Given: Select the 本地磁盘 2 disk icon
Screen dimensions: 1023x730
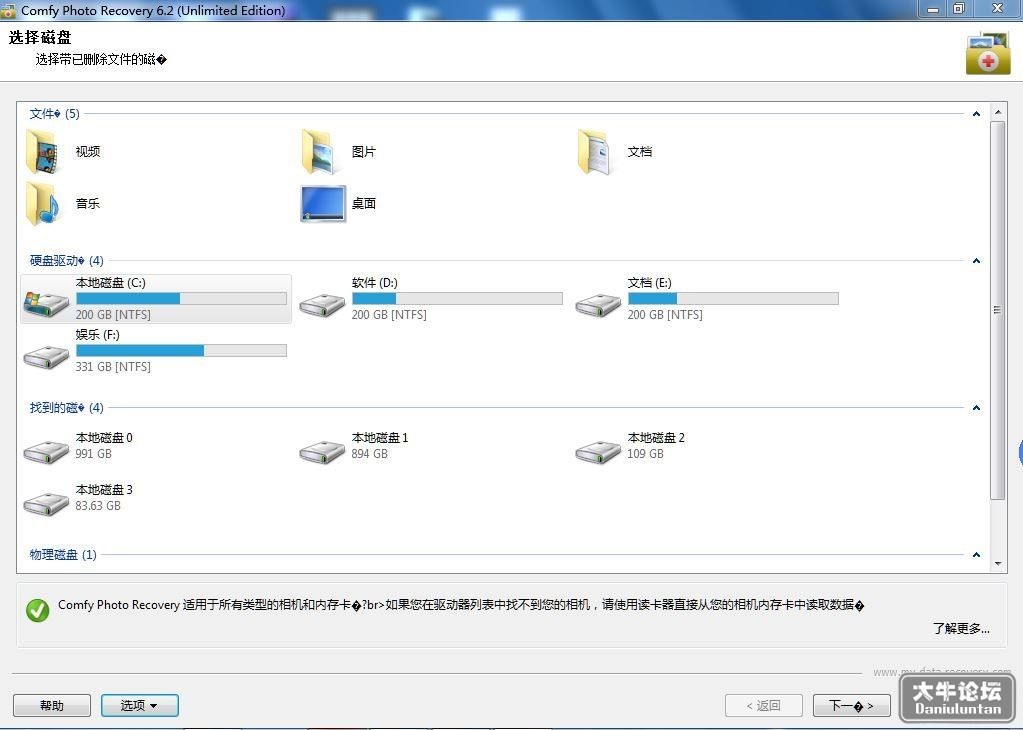Looking at the screenshot, I should (598, 451).
